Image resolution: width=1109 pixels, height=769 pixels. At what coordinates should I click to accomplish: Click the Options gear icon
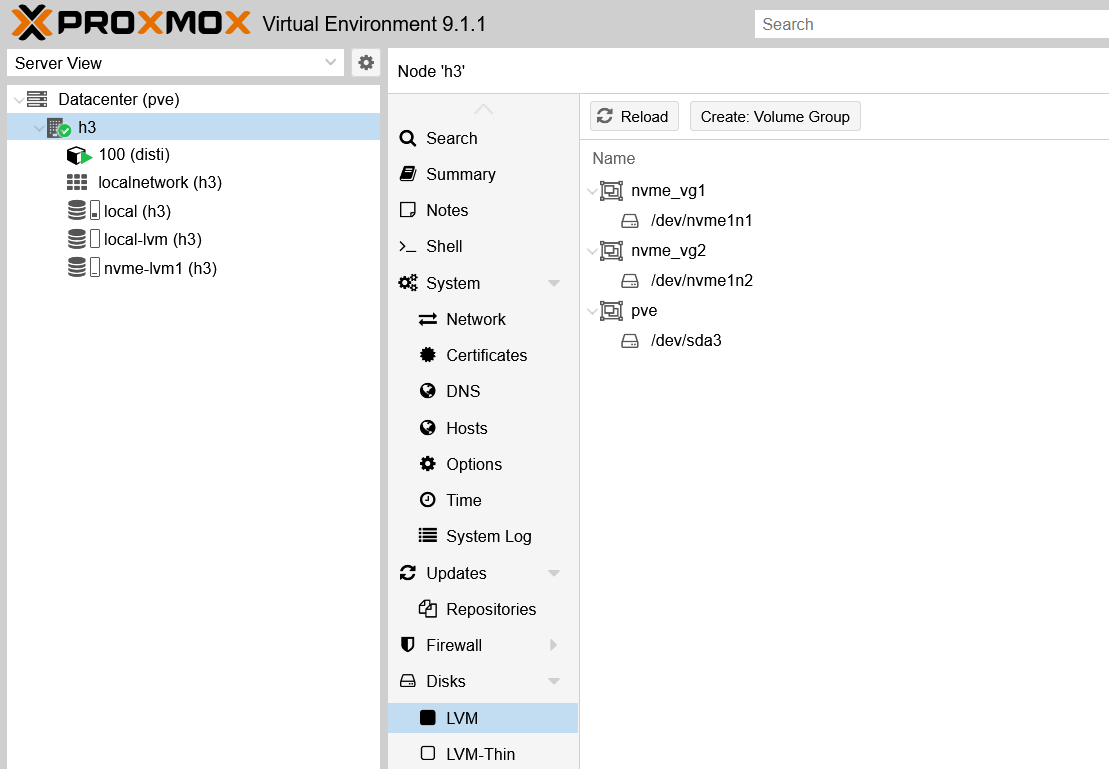pyautogui.click(x=428, y=464)
